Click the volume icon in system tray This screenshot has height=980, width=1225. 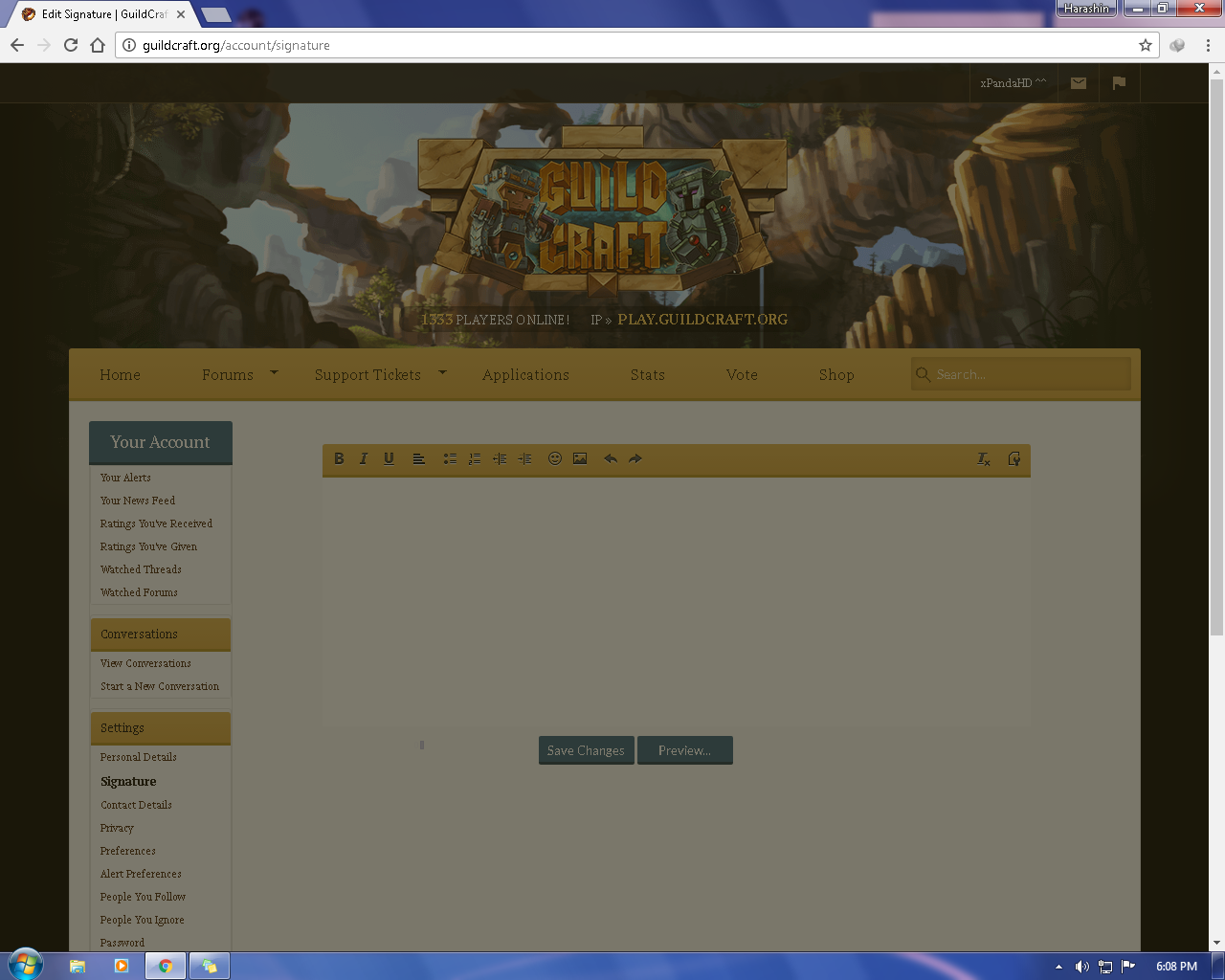1082,967
